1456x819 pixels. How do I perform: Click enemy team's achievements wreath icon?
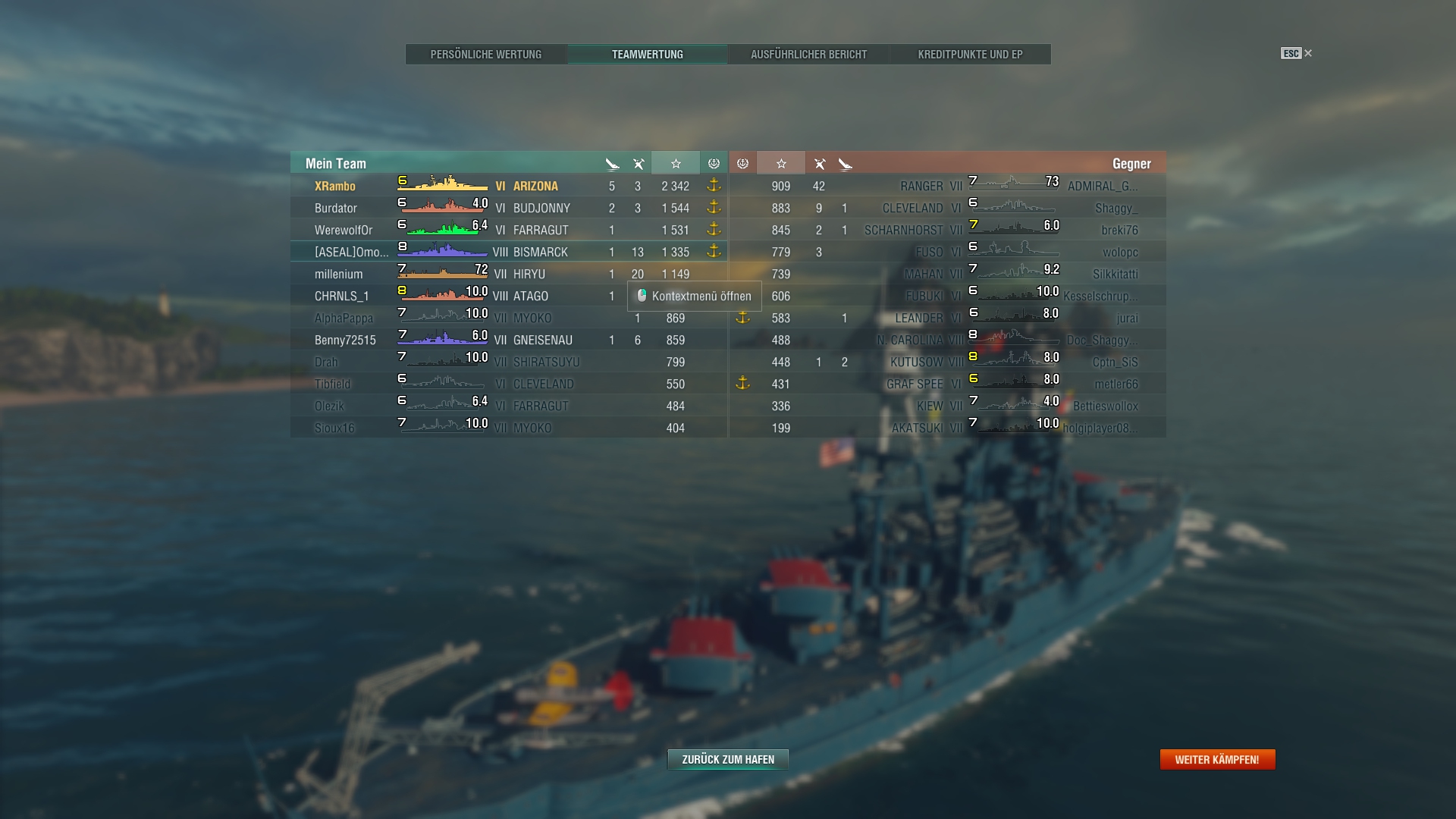(x=742, y=164)
